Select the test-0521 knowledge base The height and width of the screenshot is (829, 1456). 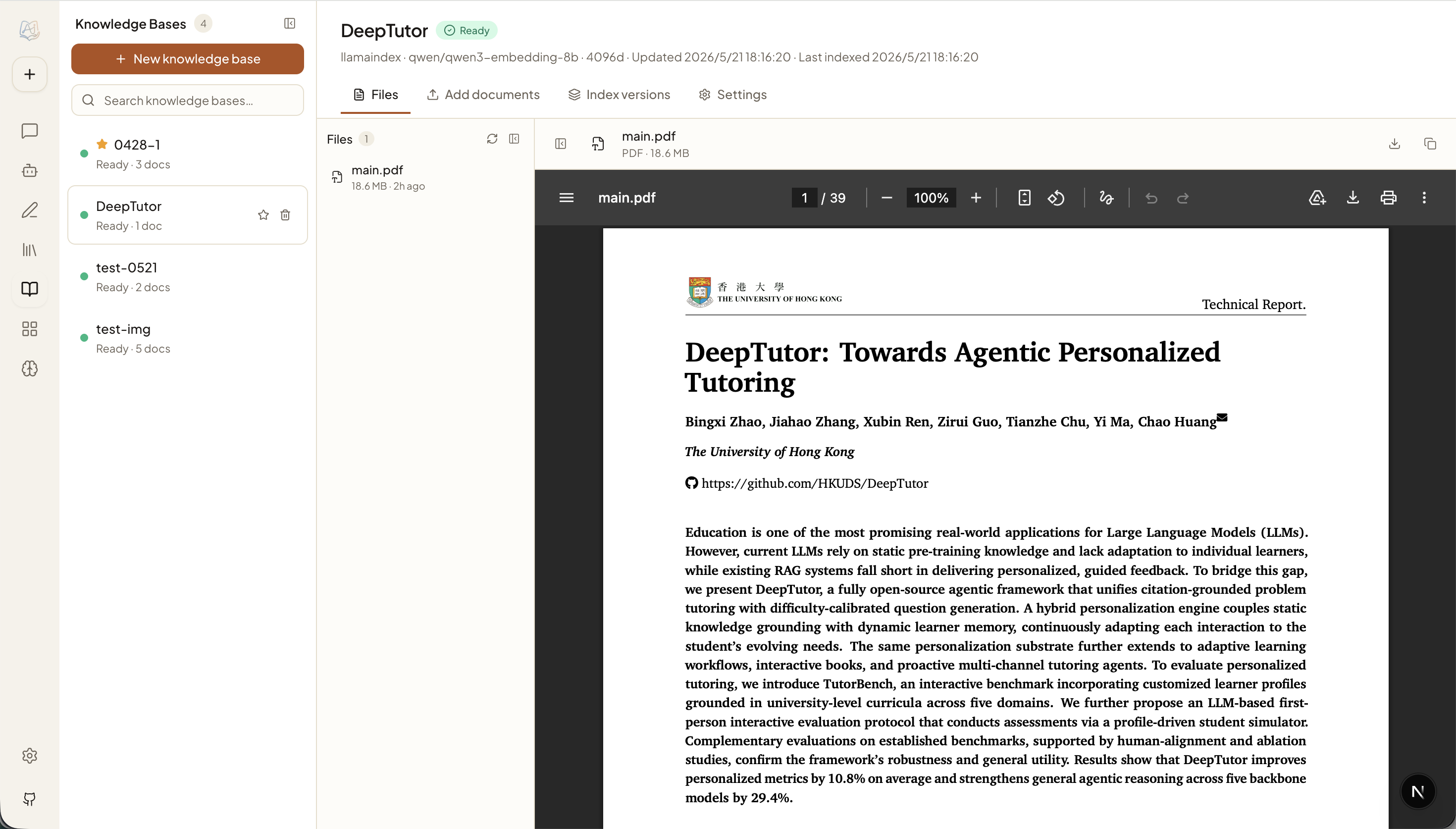187,277
